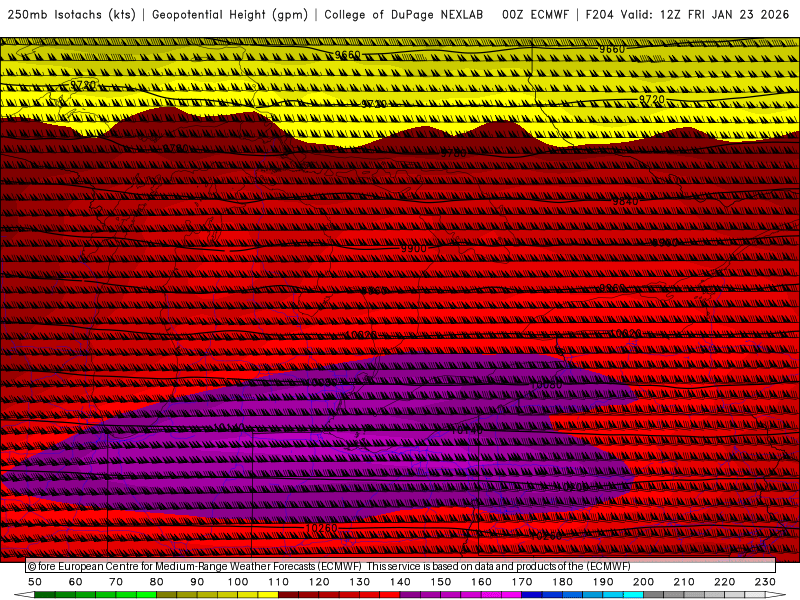
Task: Click the 210 value on the color scale
Action: (684, 582)
